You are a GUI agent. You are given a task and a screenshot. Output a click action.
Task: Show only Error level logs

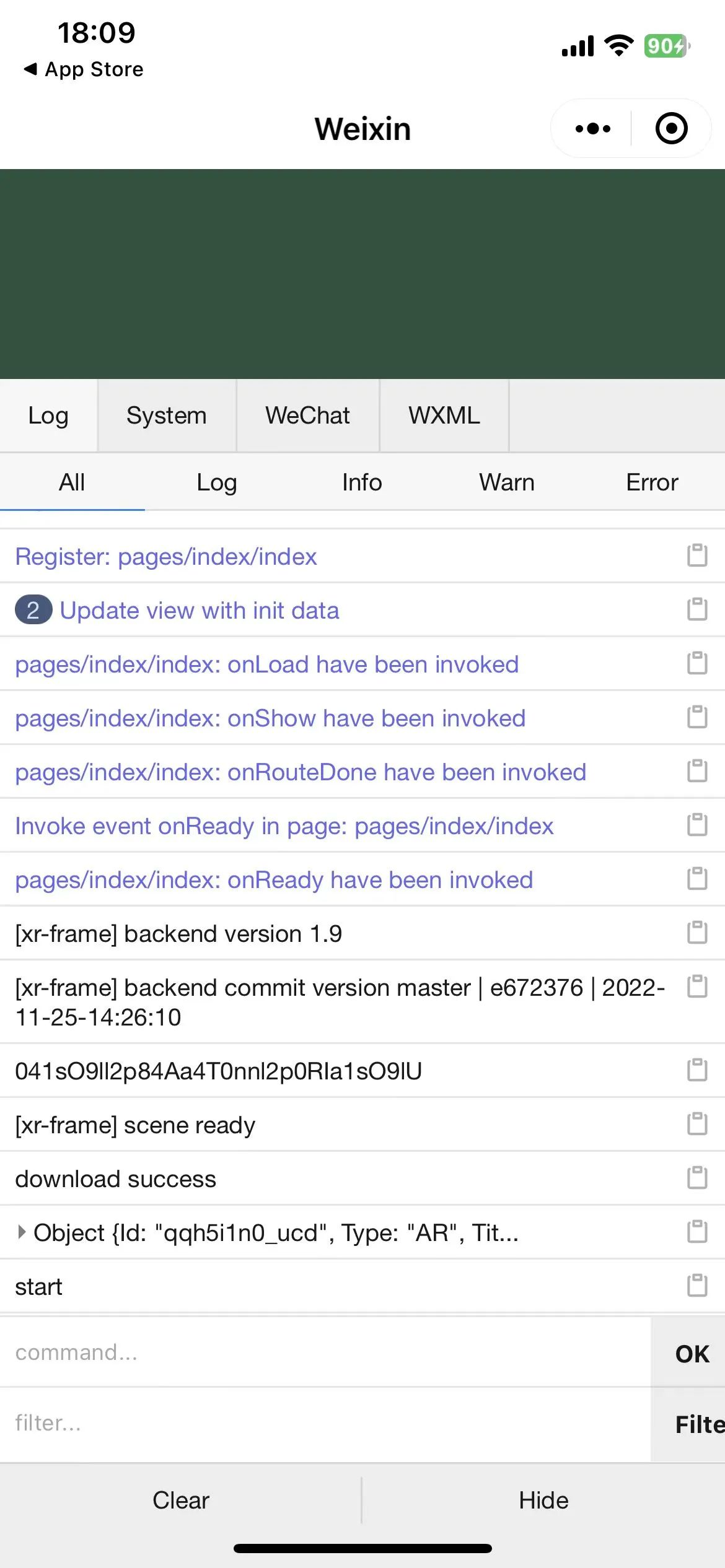pyautogui.click(x=652, y=482)
